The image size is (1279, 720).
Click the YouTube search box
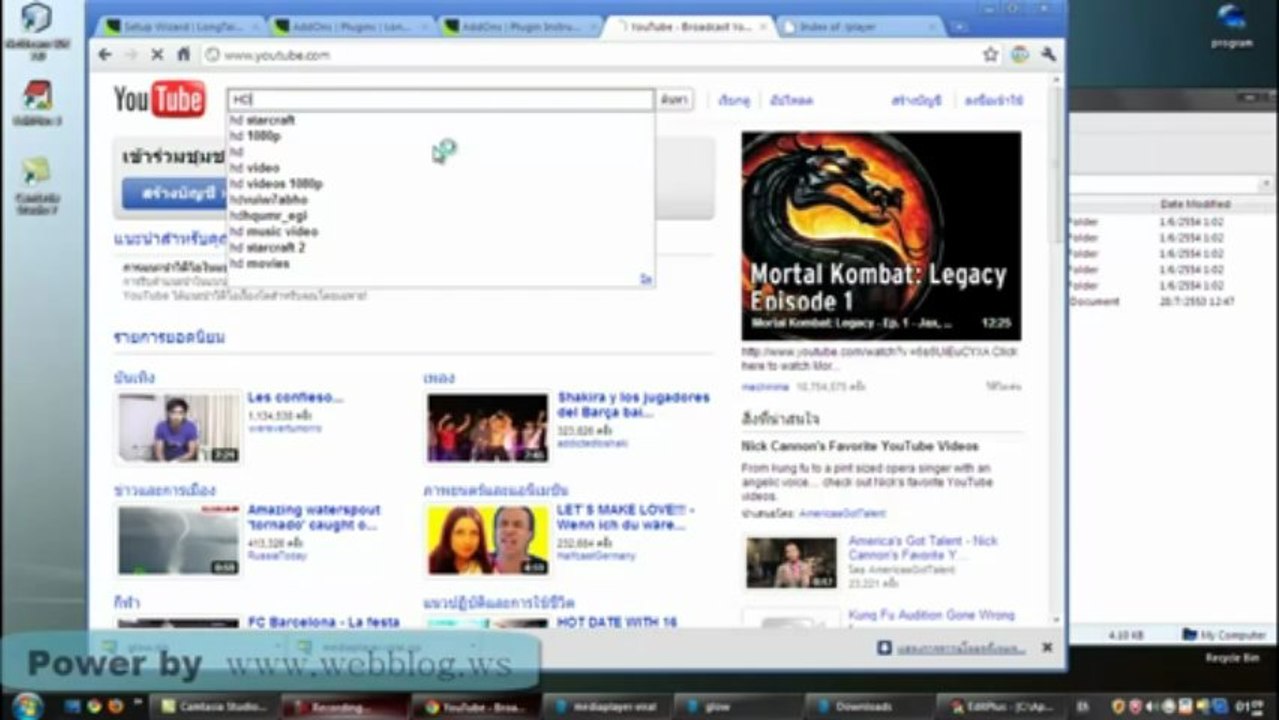(x=441, y=100)
